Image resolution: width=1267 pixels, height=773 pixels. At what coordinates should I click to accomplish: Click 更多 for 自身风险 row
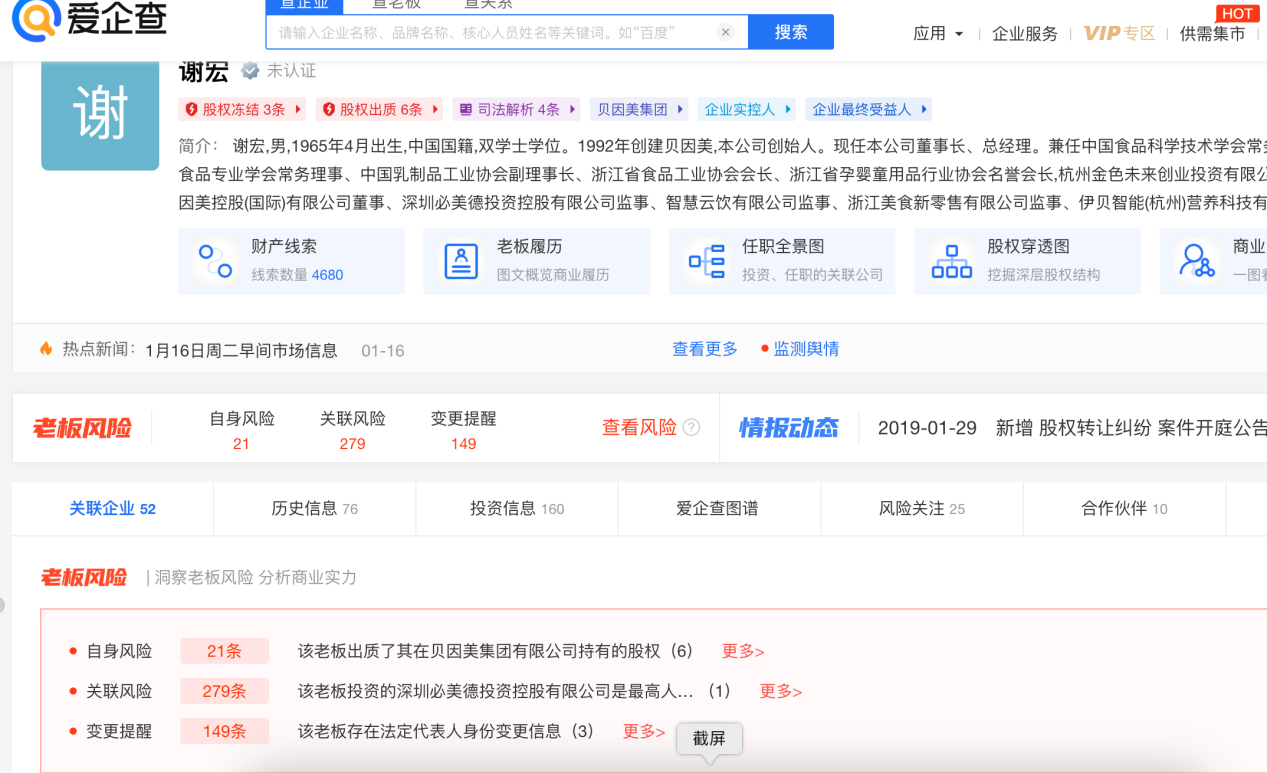743,651
